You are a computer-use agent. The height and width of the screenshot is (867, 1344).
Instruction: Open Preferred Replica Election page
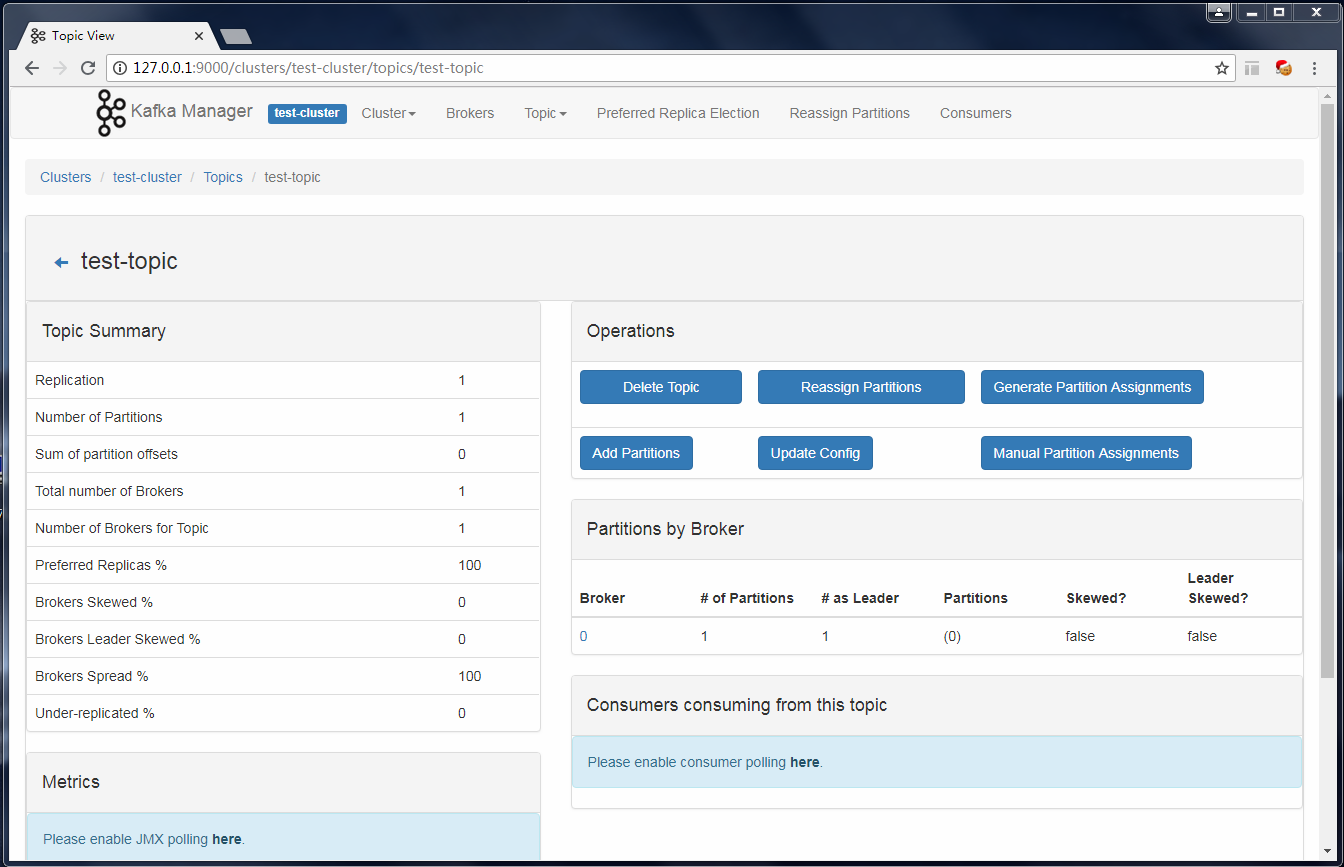coord(678,113)
